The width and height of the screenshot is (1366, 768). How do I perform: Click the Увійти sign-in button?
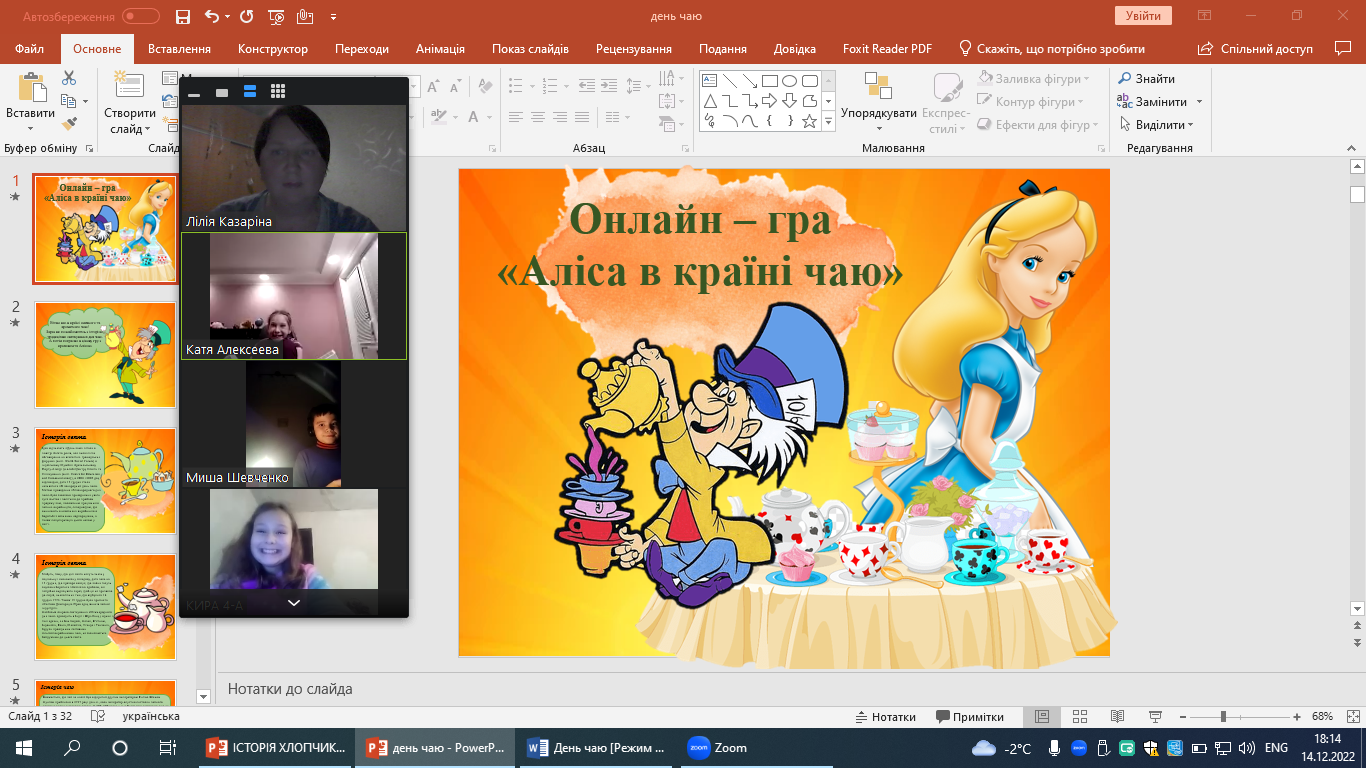click(x=1143, y=15)
